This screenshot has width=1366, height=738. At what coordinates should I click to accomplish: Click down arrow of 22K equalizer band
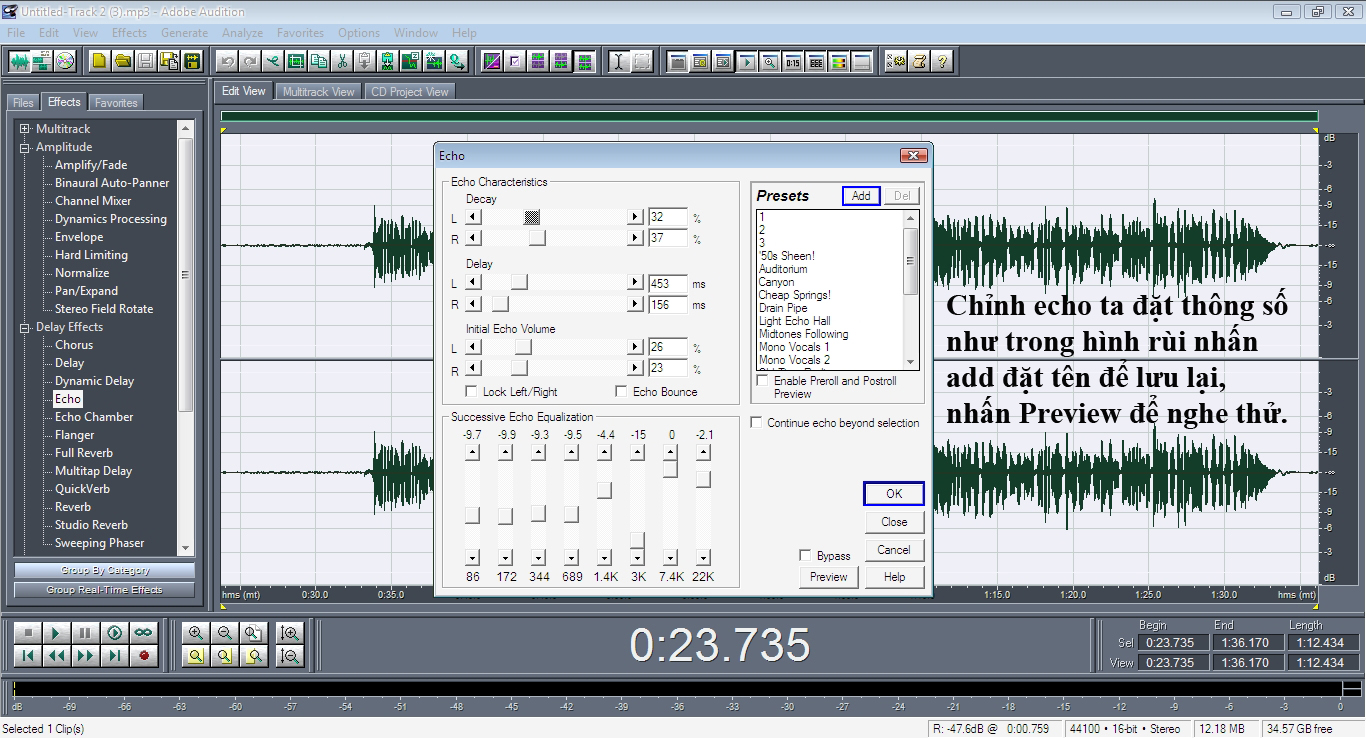[x=703, y=557]
